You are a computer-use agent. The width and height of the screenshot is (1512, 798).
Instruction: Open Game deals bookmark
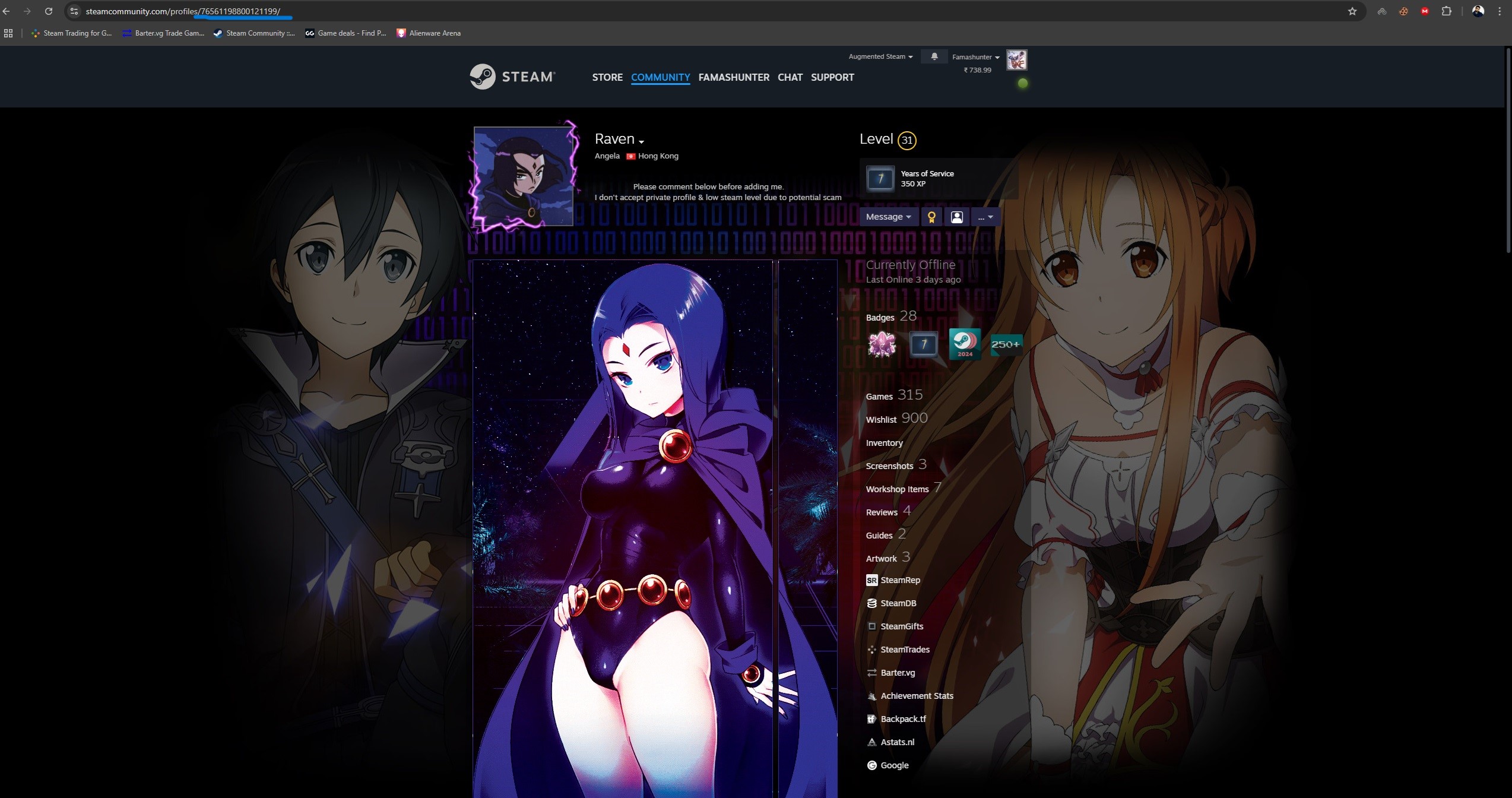click(x=345, y=33)
